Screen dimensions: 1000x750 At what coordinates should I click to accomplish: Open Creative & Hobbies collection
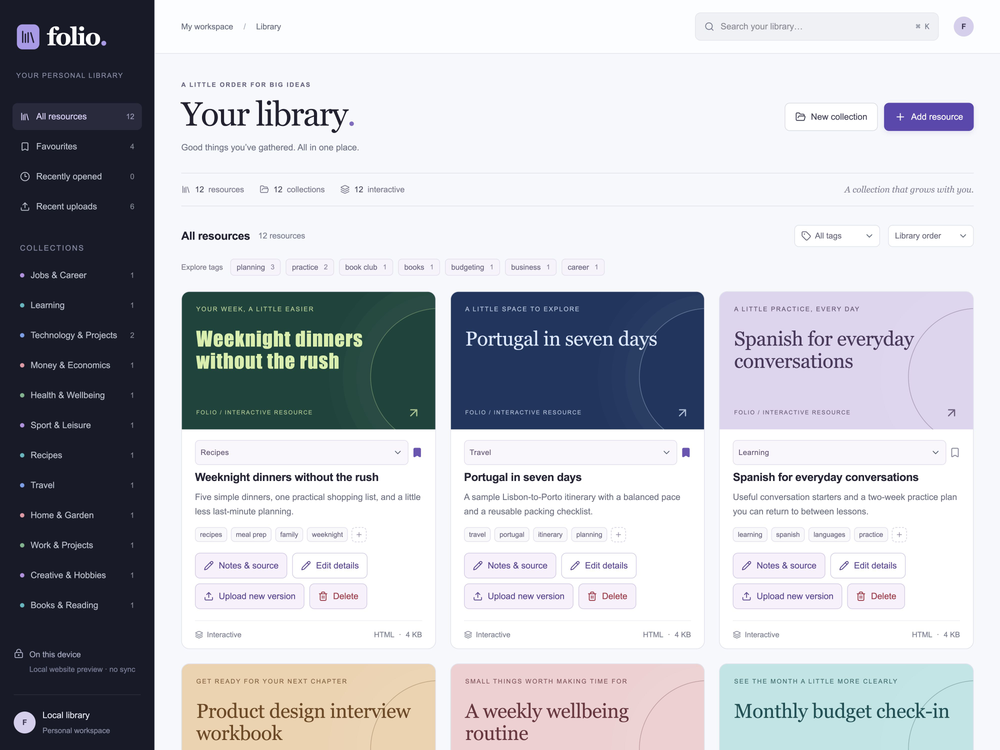coord(77,575)
